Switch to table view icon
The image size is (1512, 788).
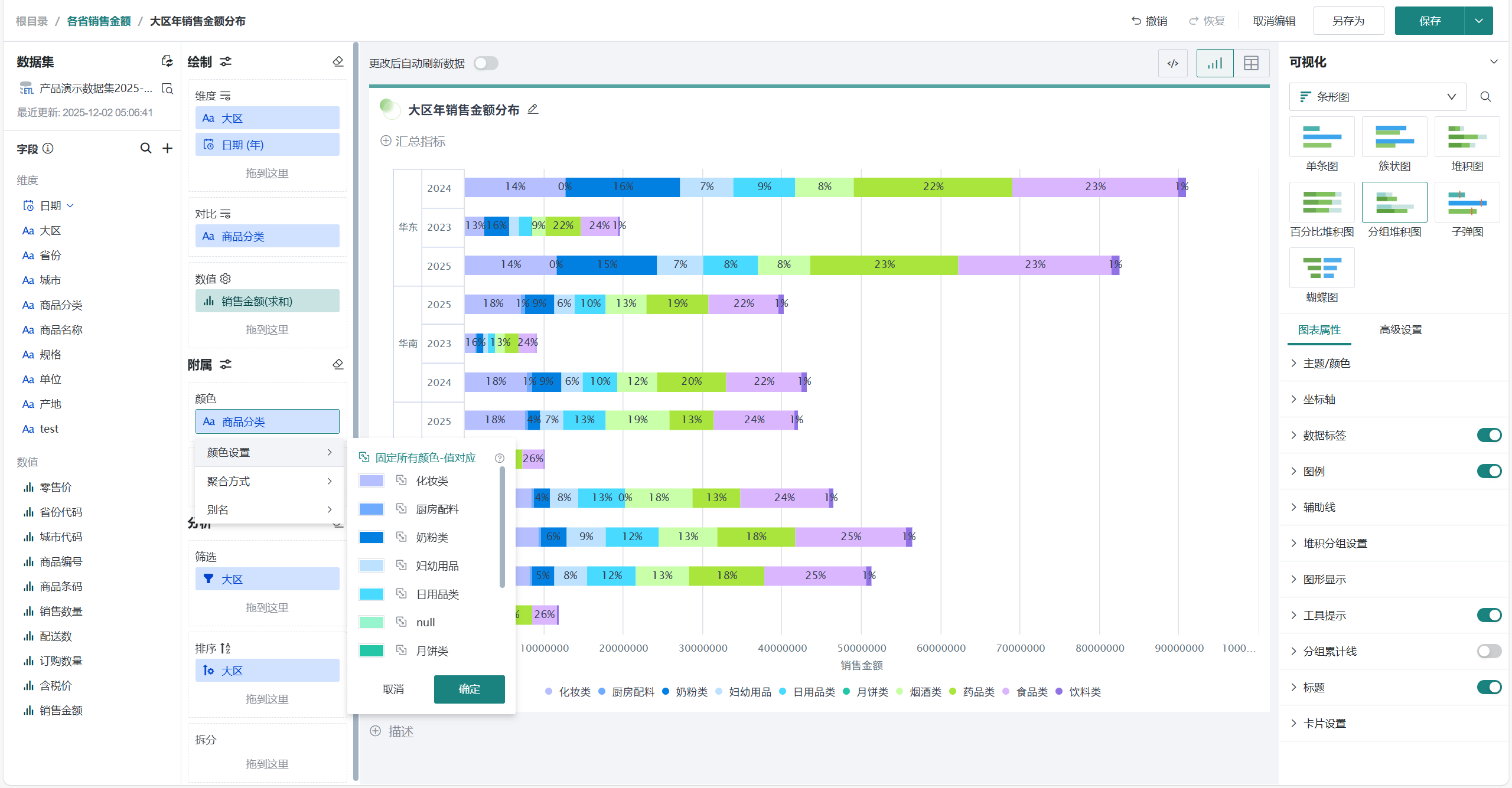[1251, 63]
